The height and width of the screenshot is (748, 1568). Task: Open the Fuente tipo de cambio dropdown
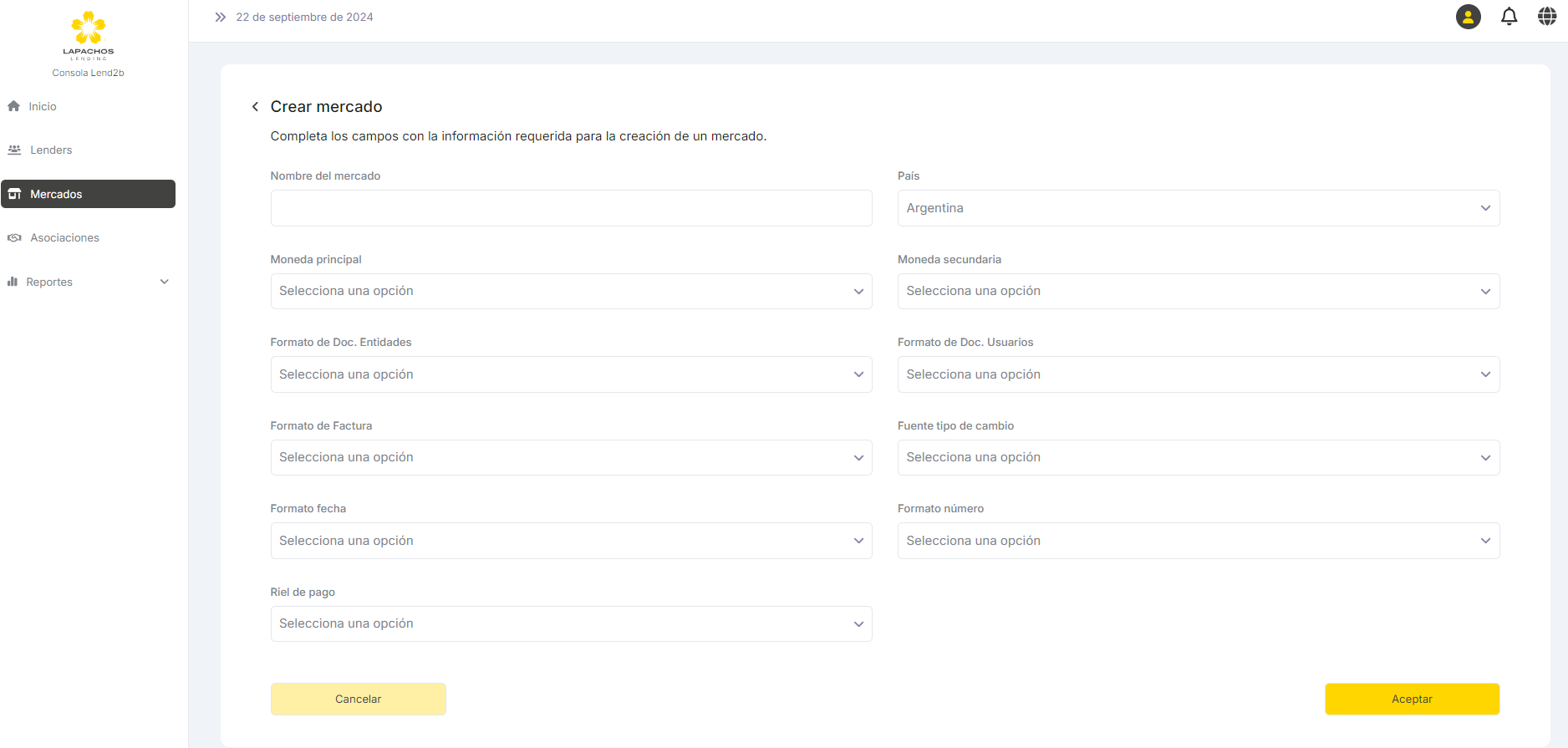coord(1198,458)
